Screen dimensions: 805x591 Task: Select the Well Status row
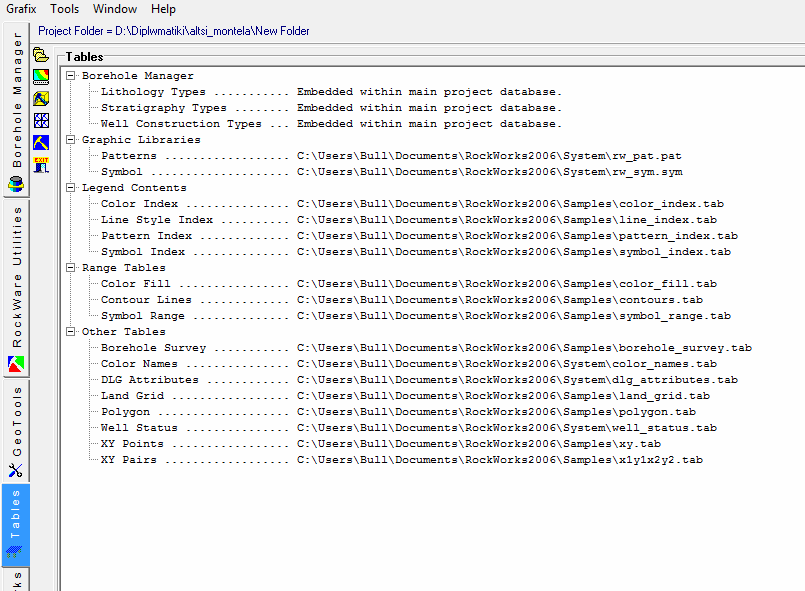pyautogui.click(x=409, y=428)
